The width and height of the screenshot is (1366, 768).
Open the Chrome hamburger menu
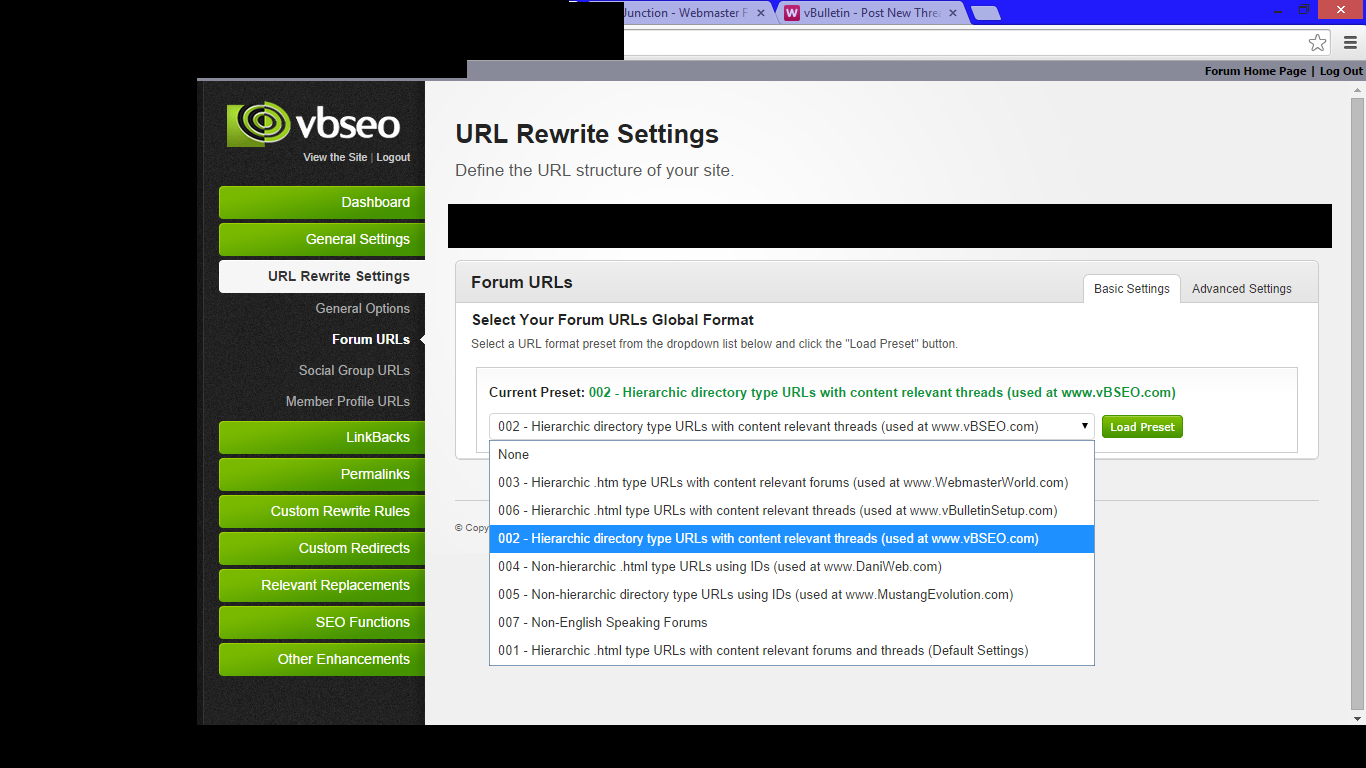coord(1350,43)
